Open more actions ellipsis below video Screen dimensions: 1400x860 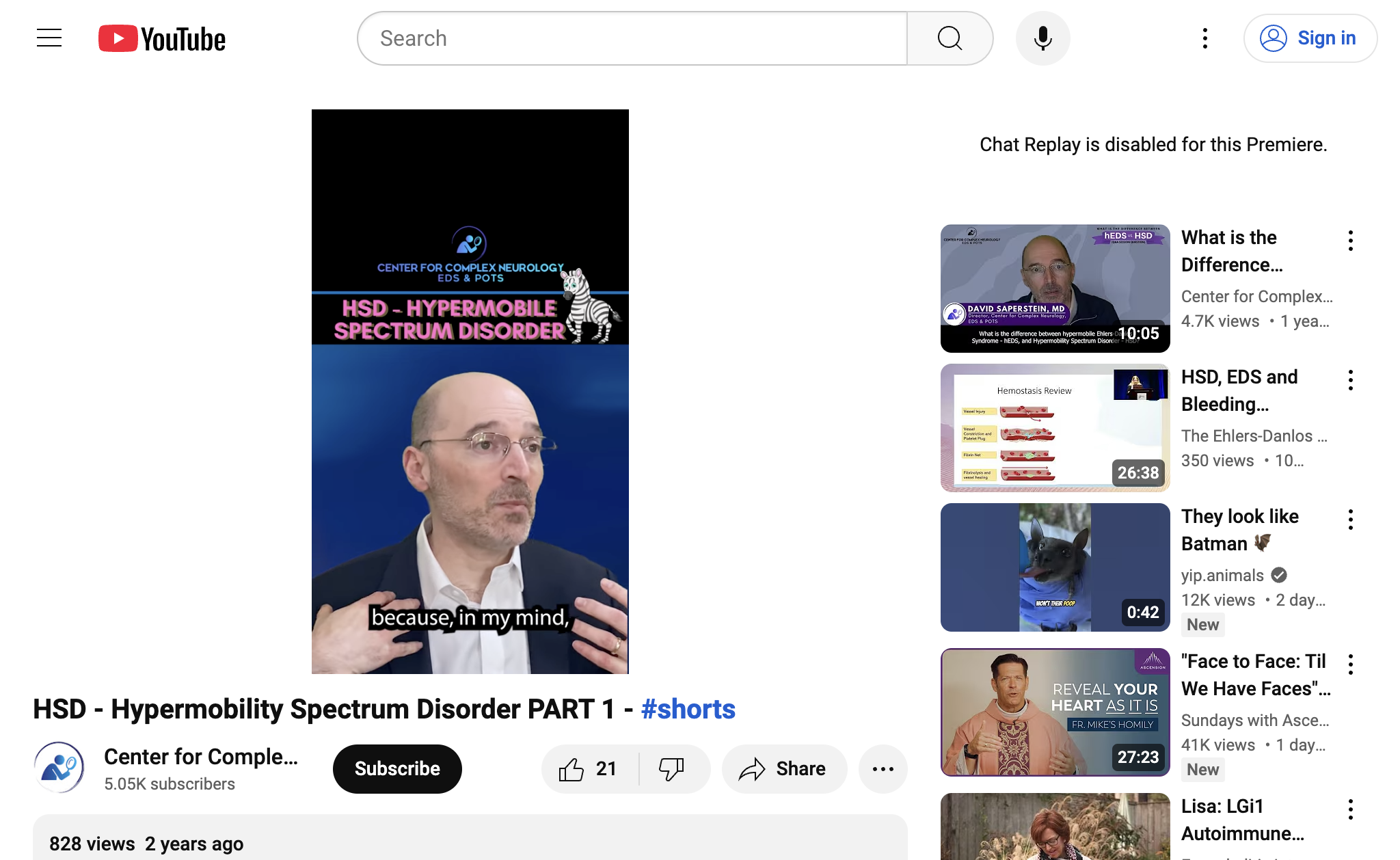click(883, 769)
